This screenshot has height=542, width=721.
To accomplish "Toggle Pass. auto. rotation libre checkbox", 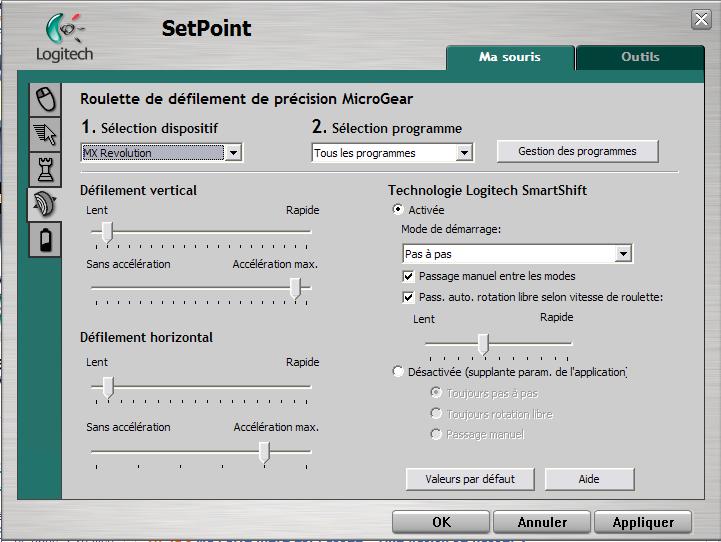I will [408, 297].
